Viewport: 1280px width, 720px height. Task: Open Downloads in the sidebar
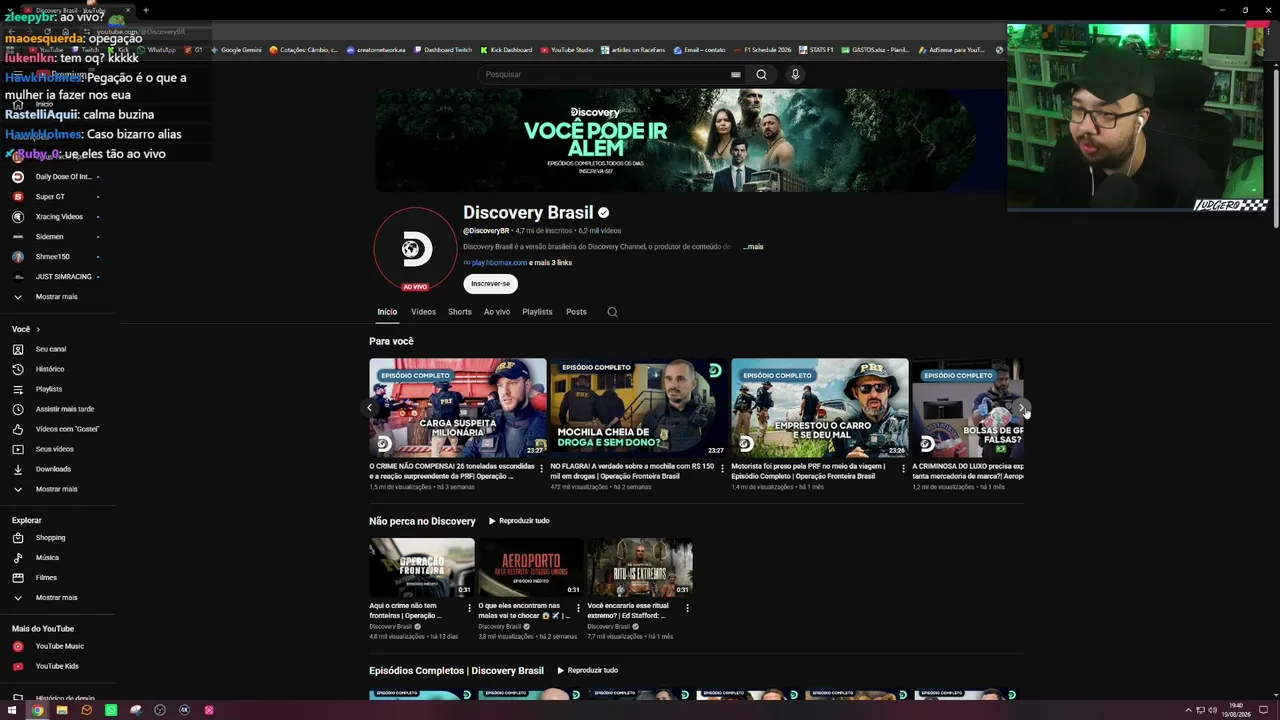coord(53,469)
